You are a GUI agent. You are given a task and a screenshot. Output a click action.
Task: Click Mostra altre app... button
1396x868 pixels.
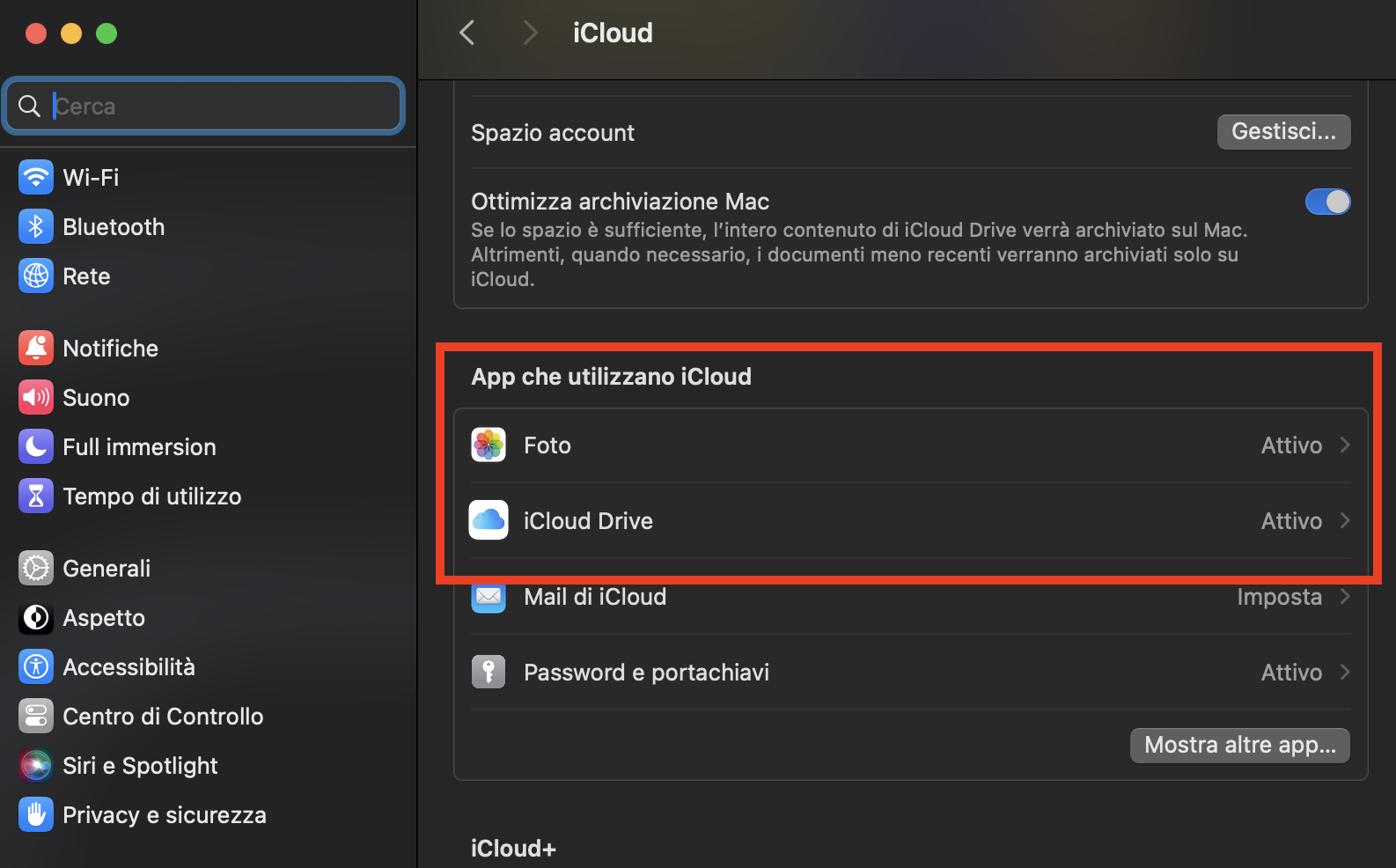coord(1239,745)
